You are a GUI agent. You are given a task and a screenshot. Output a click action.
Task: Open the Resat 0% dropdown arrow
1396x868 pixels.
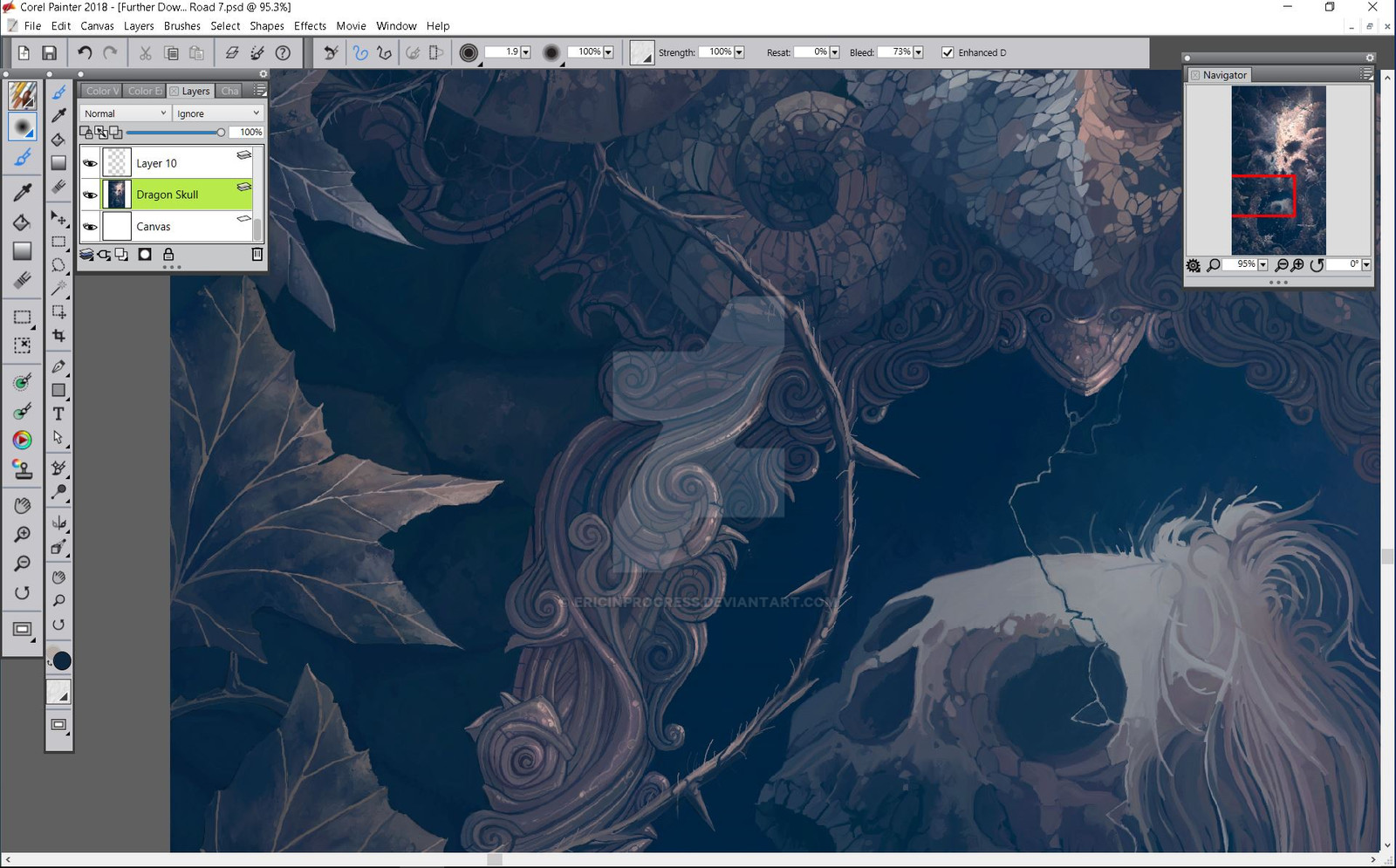(834, 52)
